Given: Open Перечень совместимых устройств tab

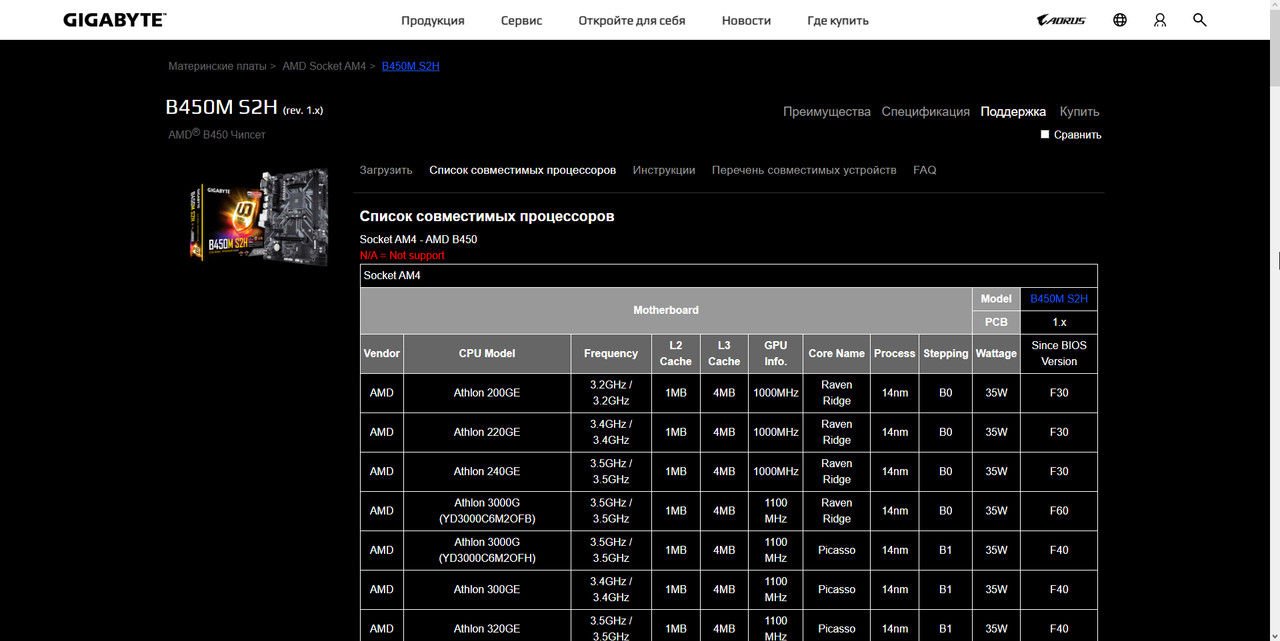Looking at the screenshot, I should click(x=804, y=170).
